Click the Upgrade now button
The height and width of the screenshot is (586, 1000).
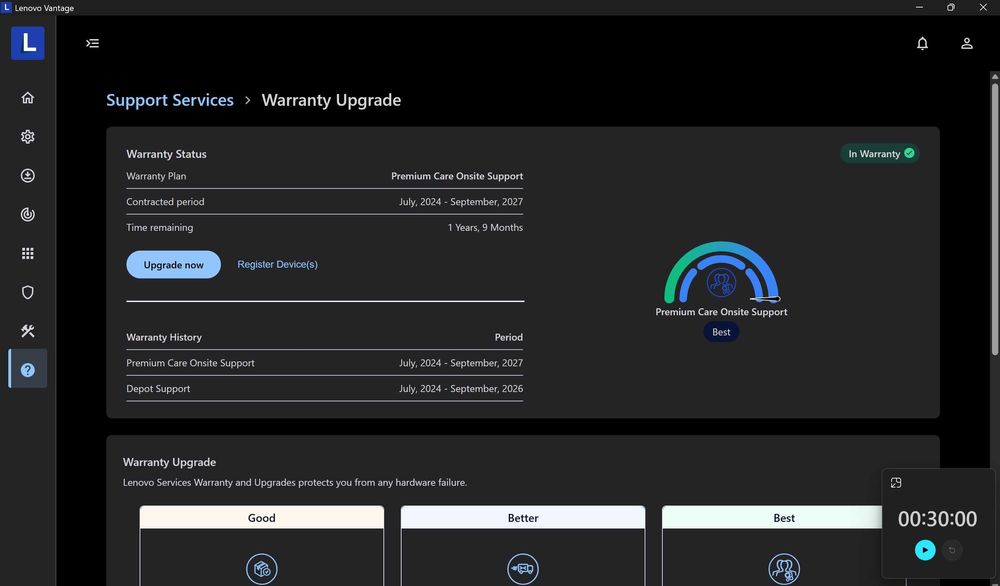(x=173, y=265)
